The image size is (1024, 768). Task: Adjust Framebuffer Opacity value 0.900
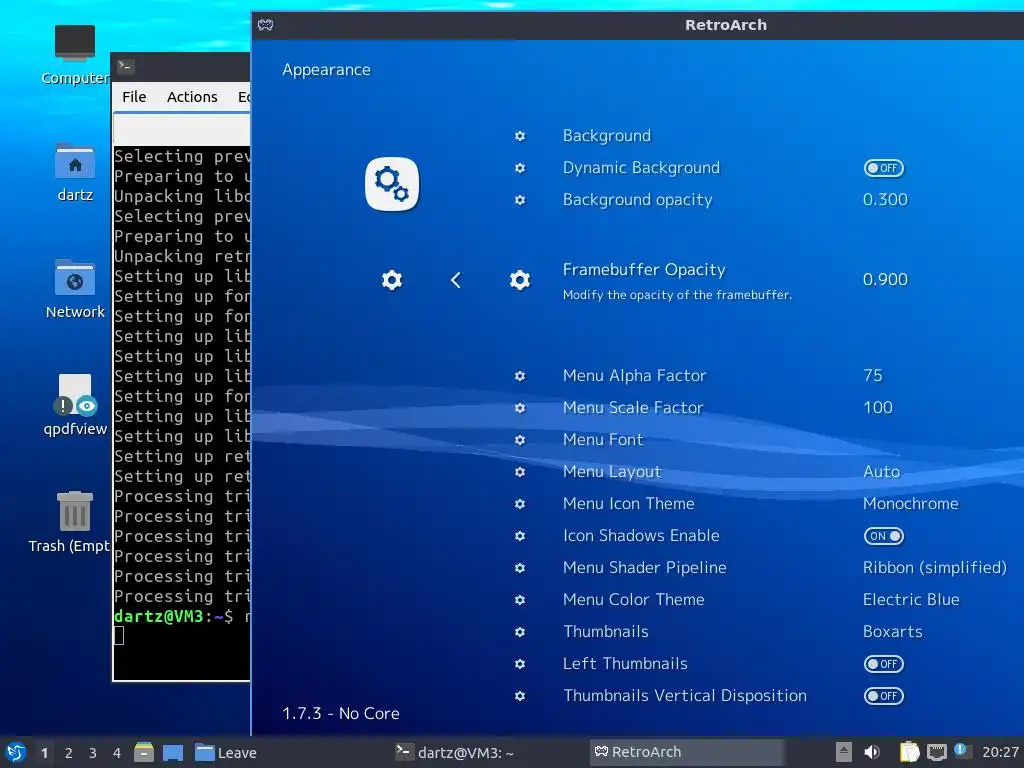coord(885,280)
